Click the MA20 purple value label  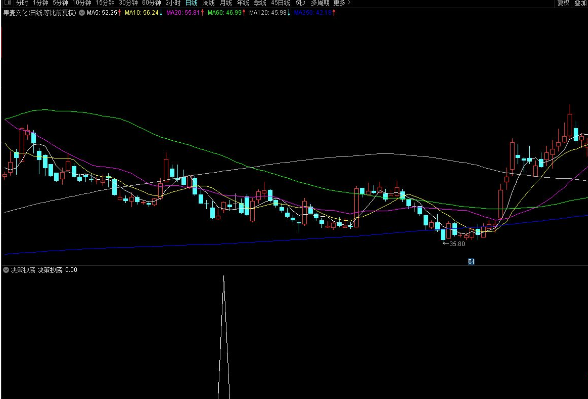click(x=185, y=13)
